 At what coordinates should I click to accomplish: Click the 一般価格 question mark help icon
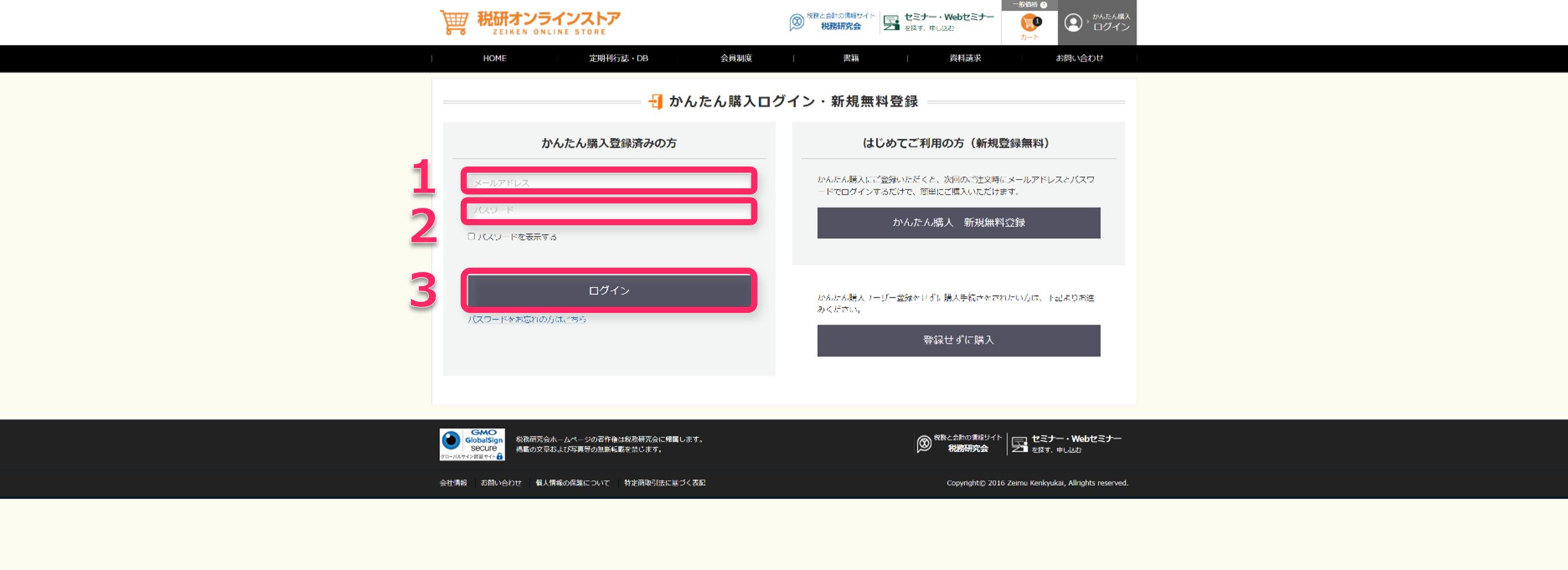click(x=1043, y=5)
